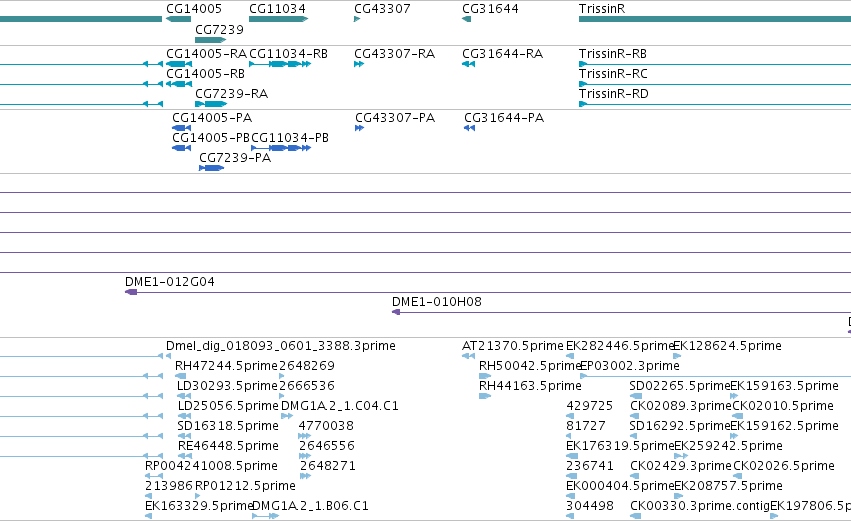Image resolution: width=851 pixels, height=521 pixels.
Task: Select the CG43307-RA transcript label
Action: click(395, 54)
